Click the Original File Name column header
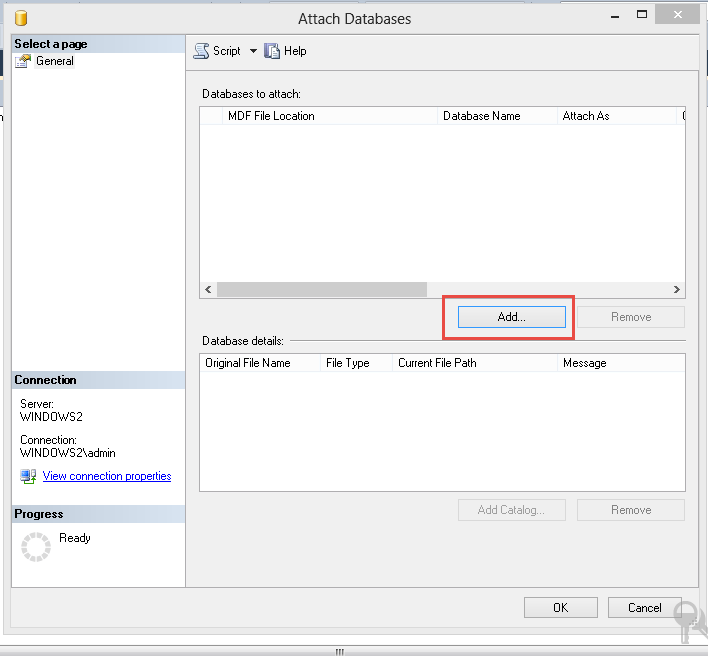This screenshot has height=656, width=708. 248,363
